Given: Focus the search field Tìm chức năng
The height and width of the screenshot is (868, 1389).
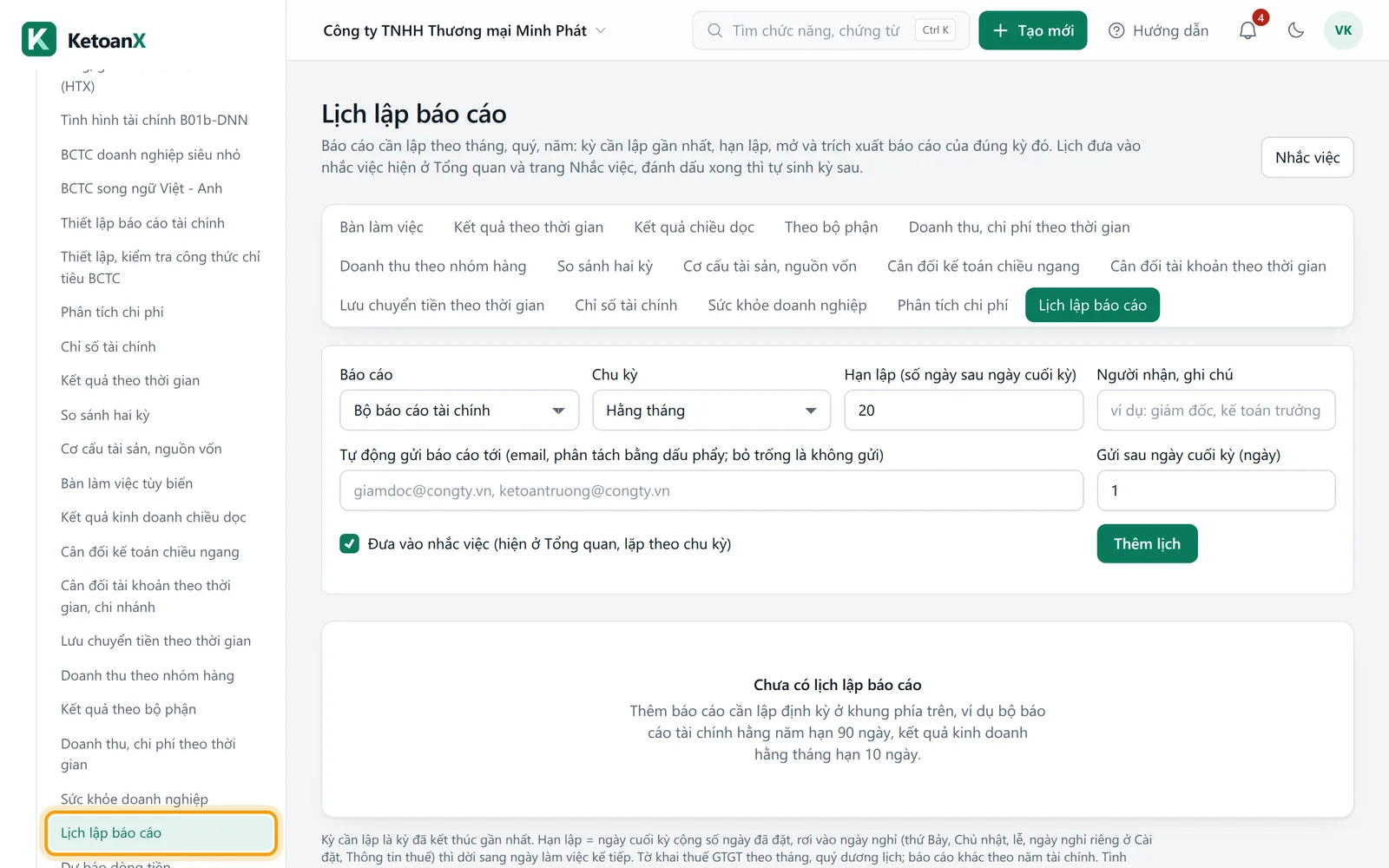Looking at the screenshot, I should click(x=831, y=30).
